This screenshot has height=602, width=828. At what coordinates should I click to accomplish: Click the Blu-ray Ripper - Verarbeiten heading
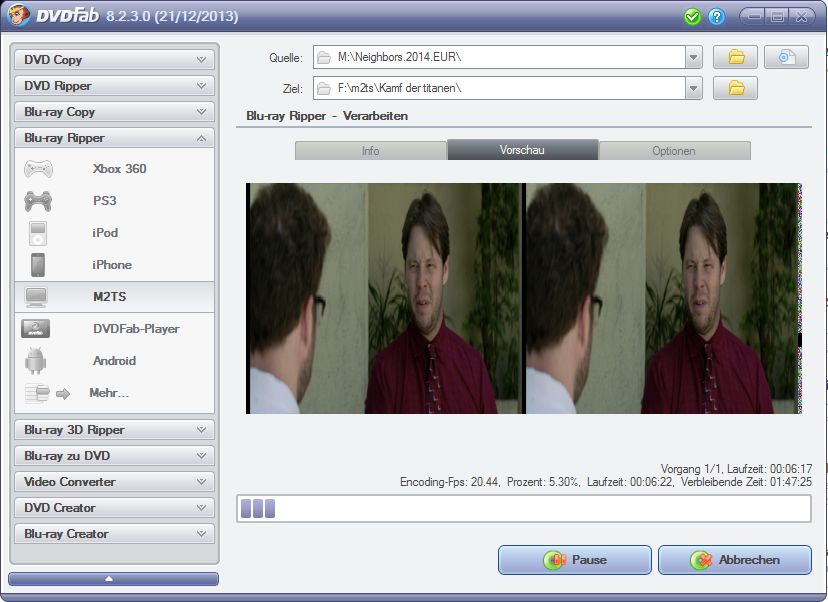tap(327, 116)
